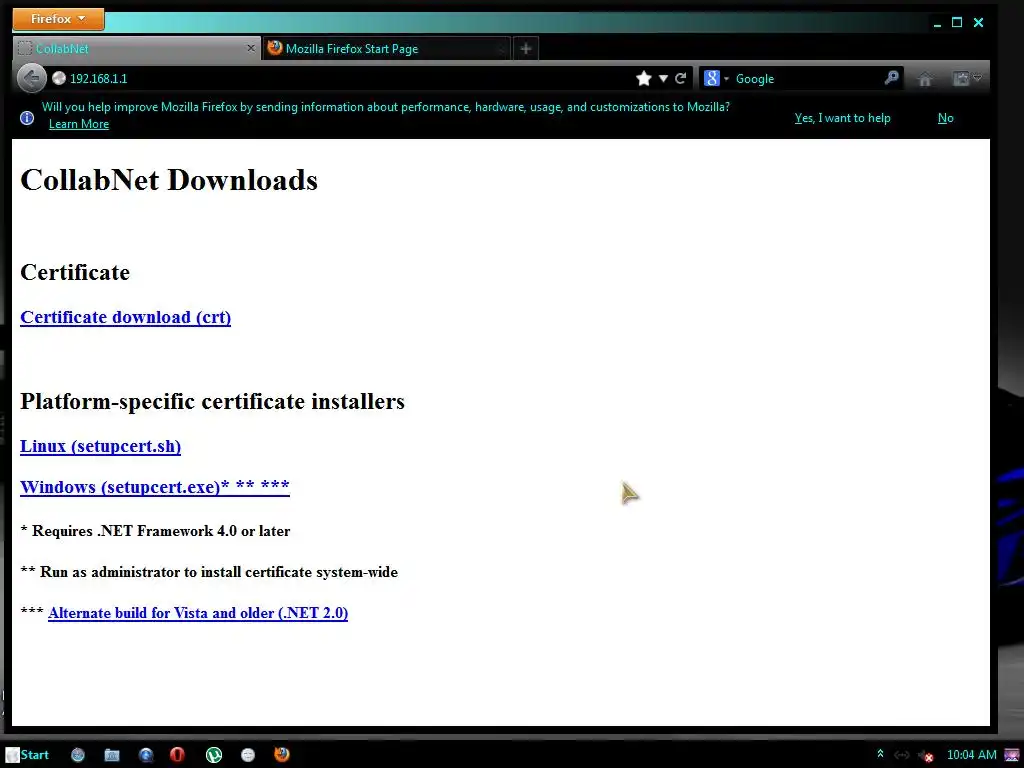Open Certificate download (crt) link
Image resolution: width=1024 pixels, height=768 pixels.
pos(125,317)
